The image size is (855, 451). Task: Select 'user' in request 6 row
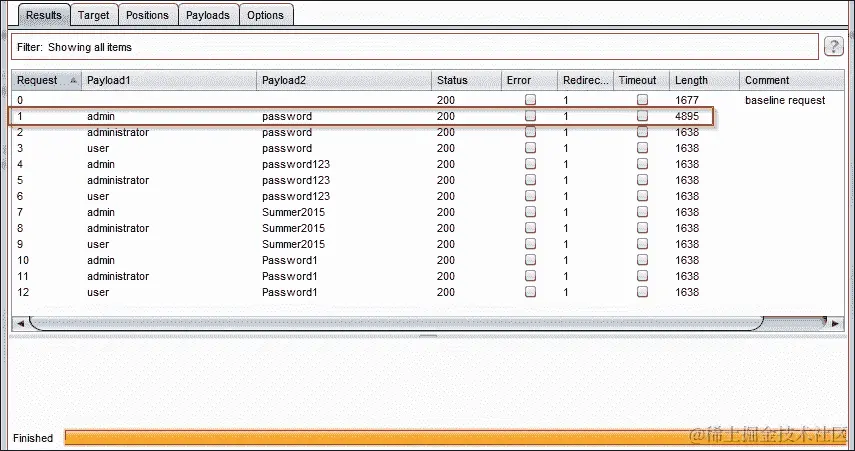pos(98,196)
